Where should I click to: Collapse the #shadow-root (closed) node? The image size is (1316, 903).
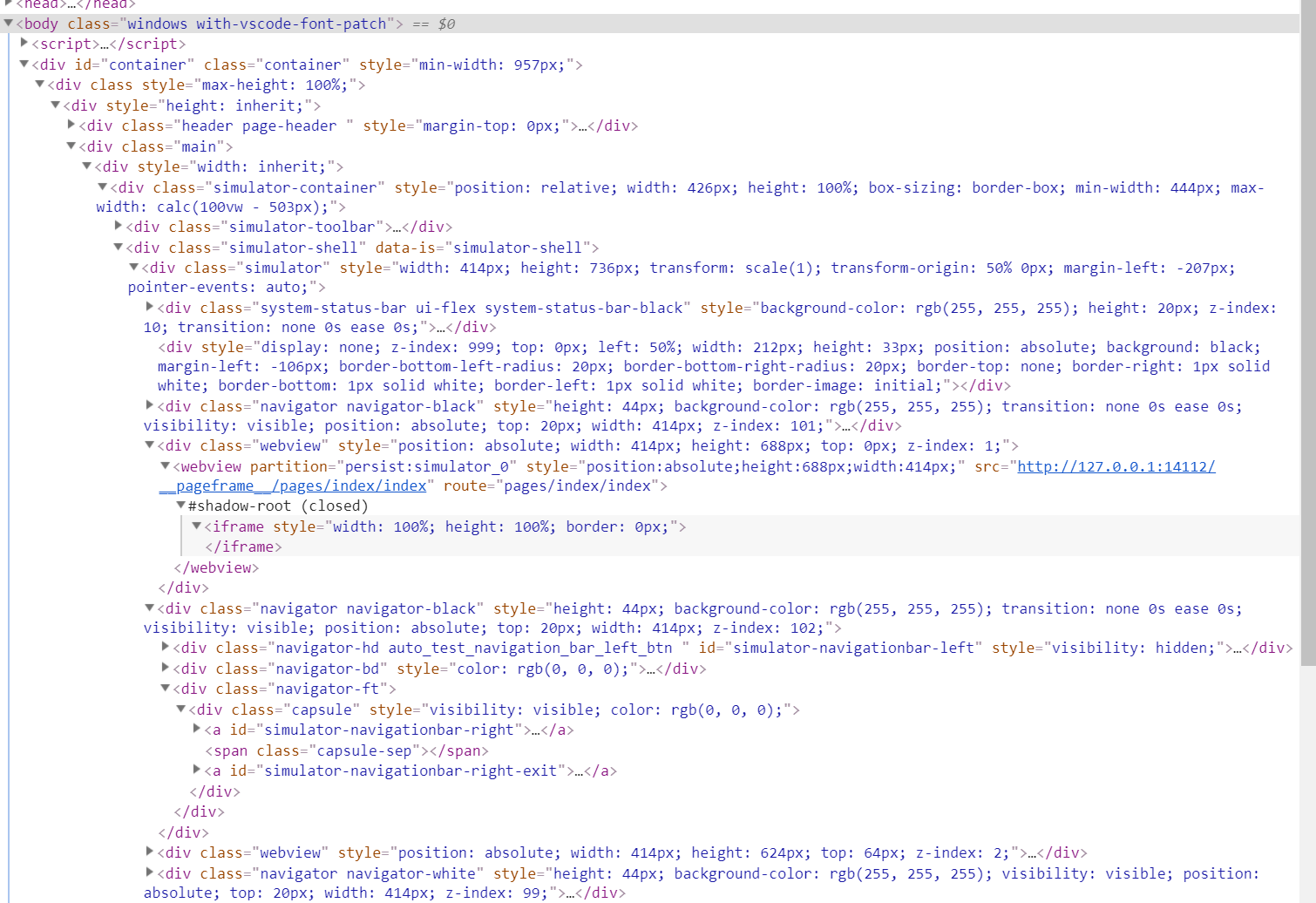pyautogui.click(x=181, y=506)
